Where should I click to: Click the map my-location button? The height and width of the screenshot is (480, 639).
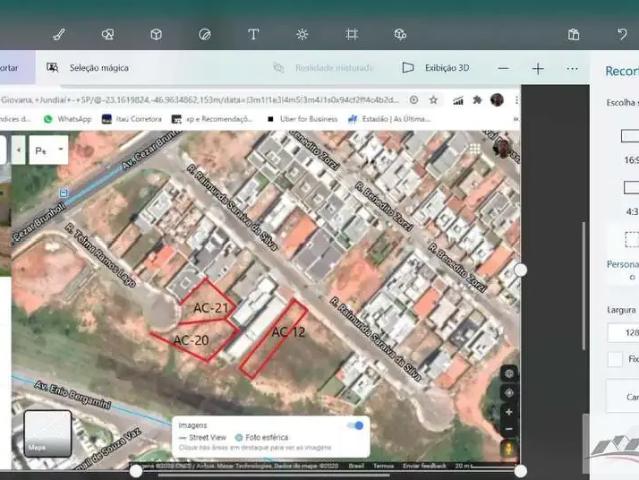click(509, 374)
